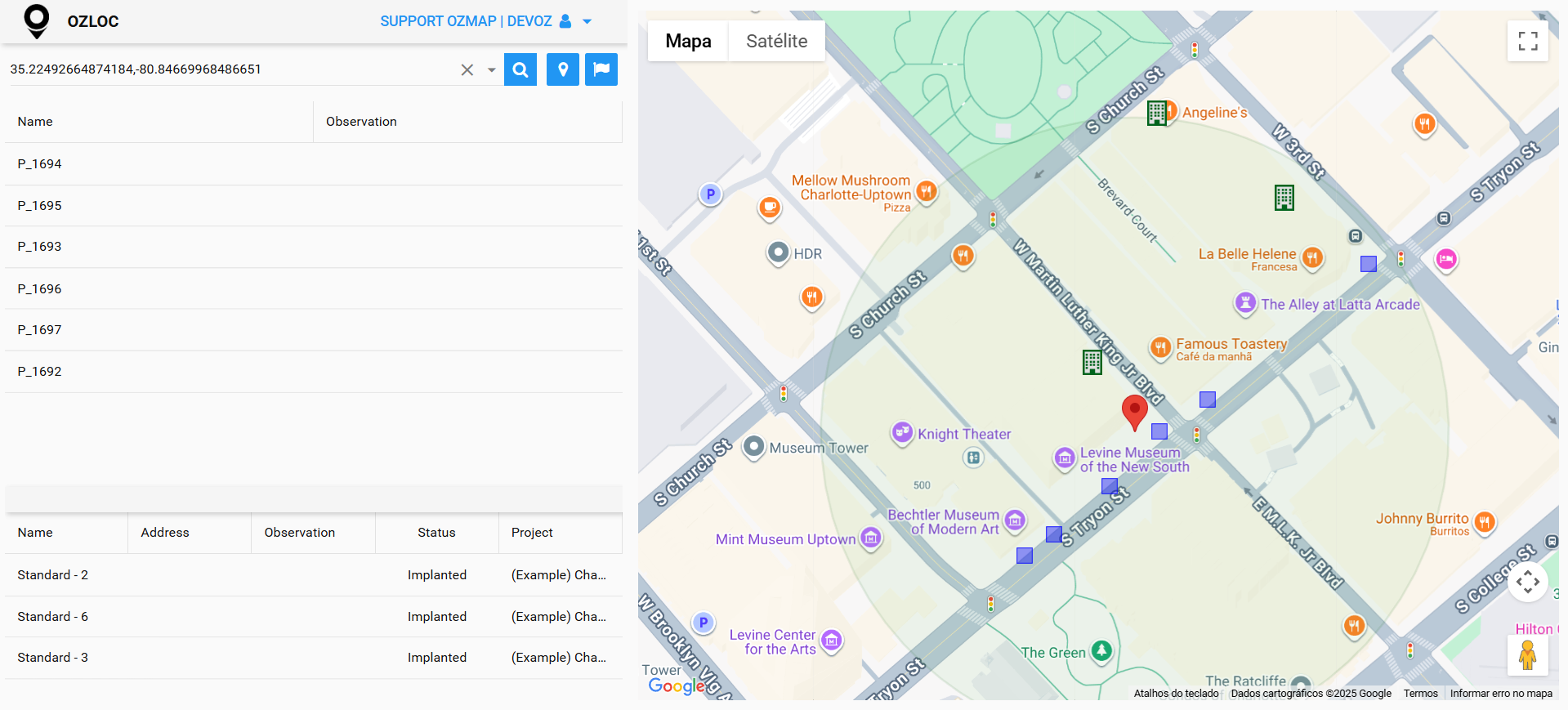Open Atalhos do teclado link

(x=1176, y=694)
